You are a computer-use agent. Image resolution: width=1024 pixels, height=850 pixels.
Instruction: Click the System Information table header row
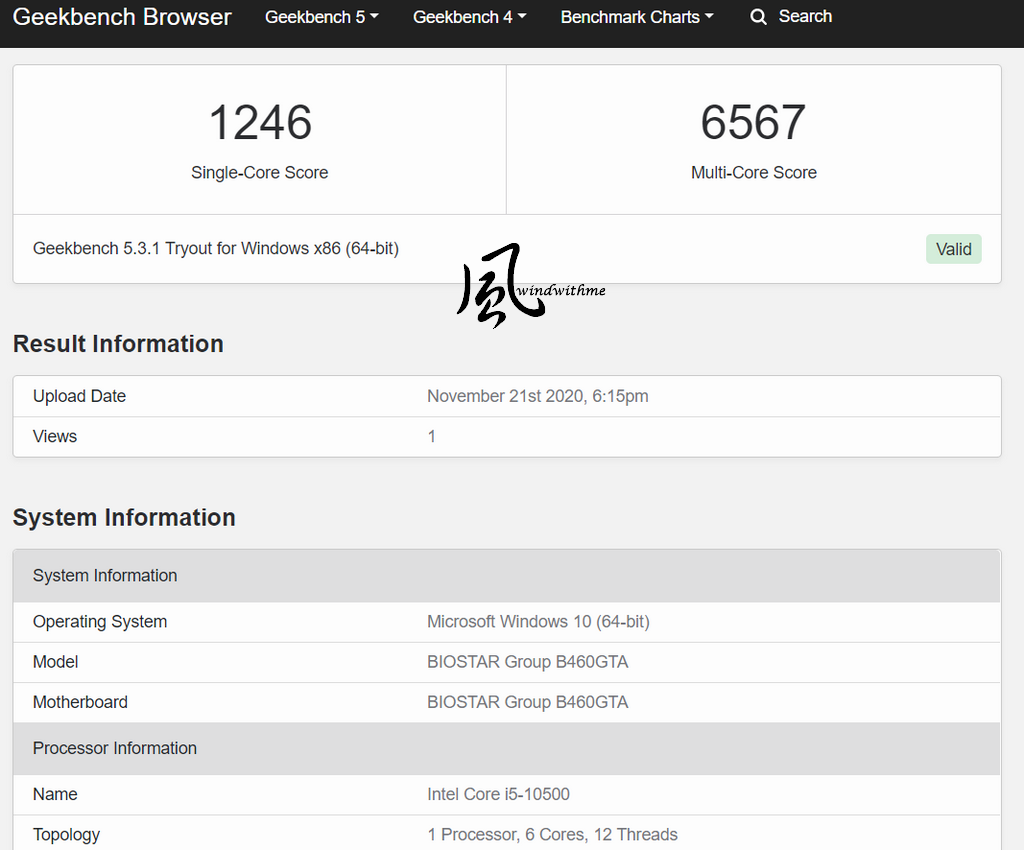point(507,576)
